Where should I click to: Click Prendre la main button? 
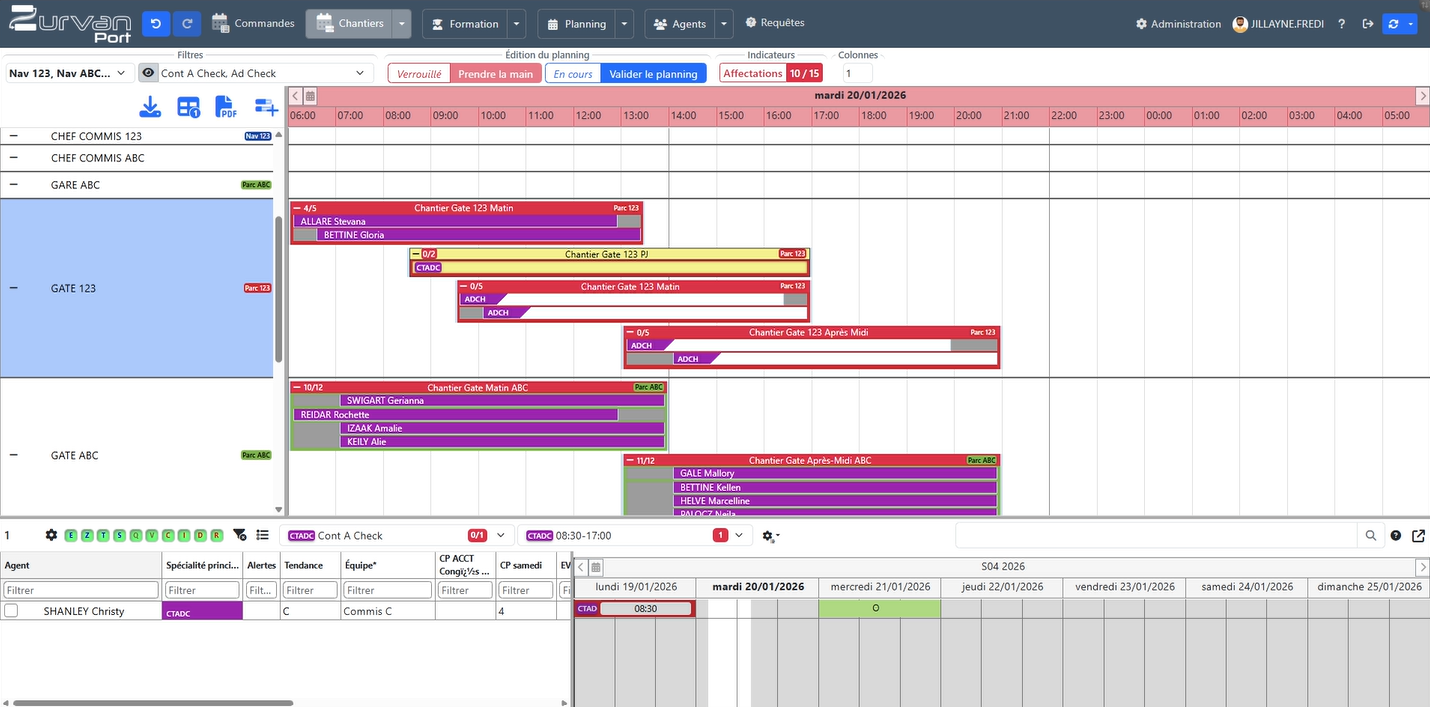pyautogui.click(x=495, y=73)
